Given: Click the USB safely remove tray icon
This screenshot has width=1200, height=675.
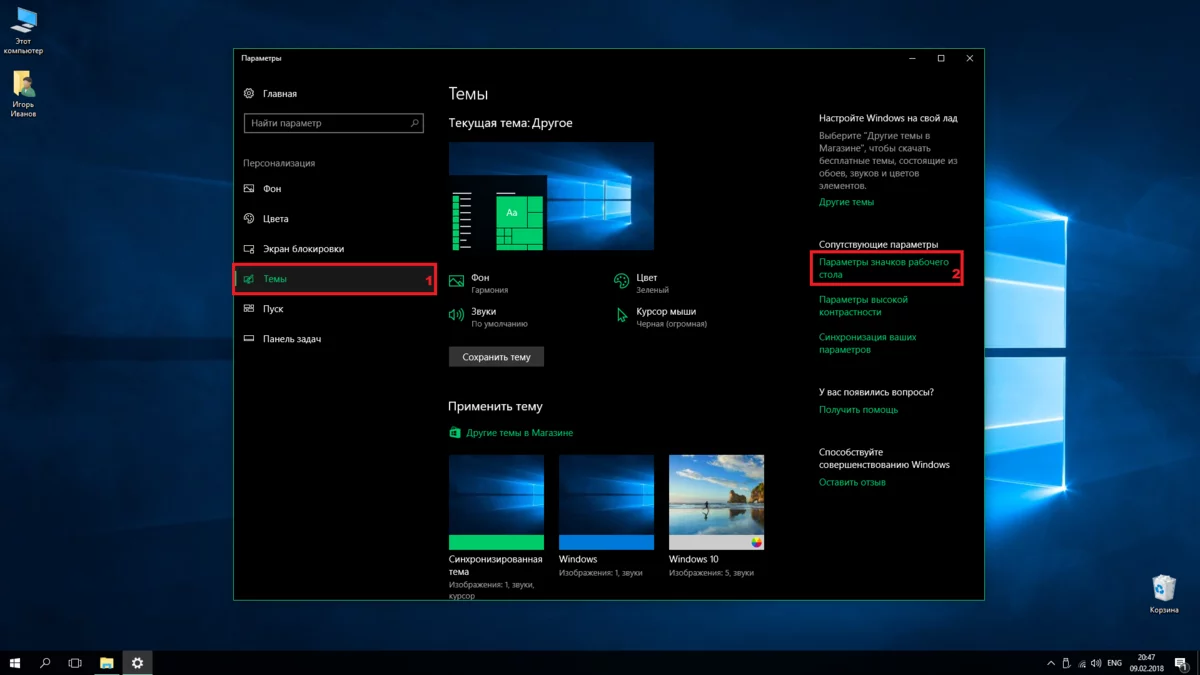Looking at the screenshot, I should [x=1066, y=662].
